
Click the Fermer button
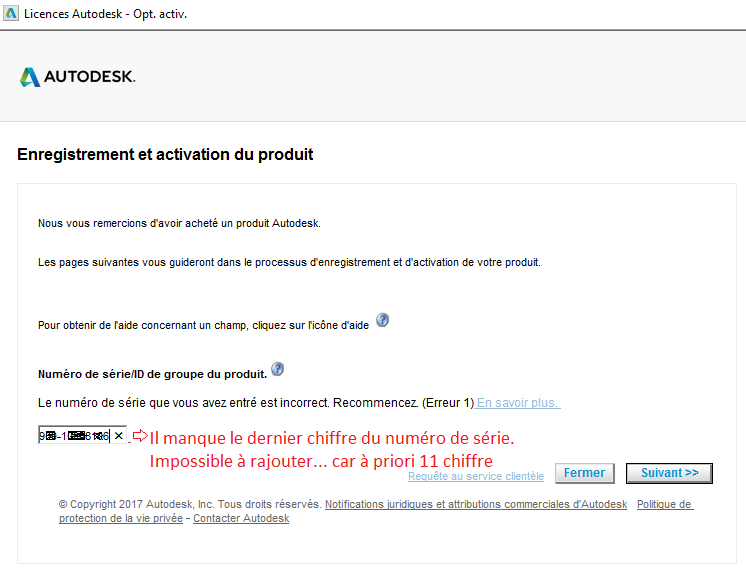[585, 473]
